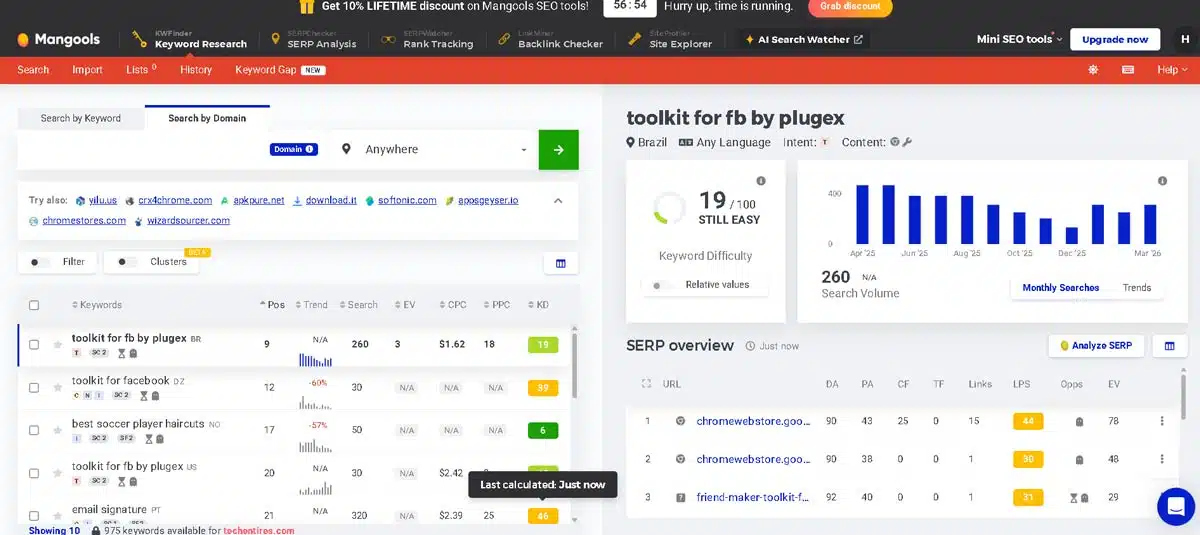Open the friend-maker-toolkit SERP result link
1200x535 pixels.
pyautogui.click(x=753, y=497)
